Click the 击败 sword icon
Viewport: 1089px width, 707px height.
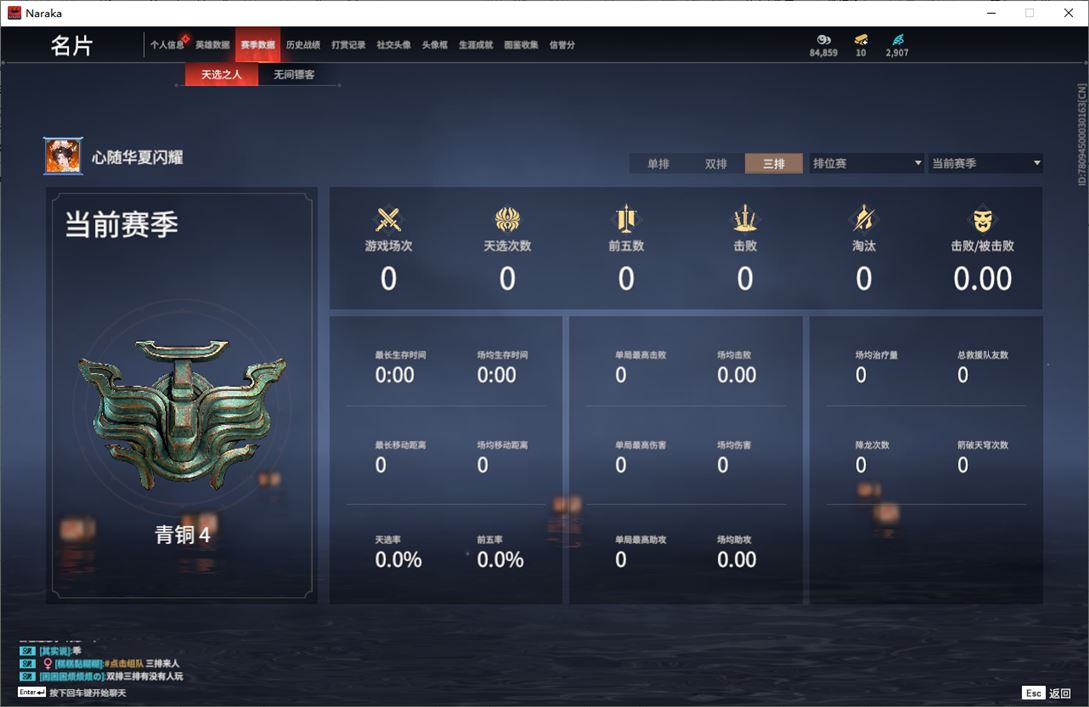click(745, 219)
